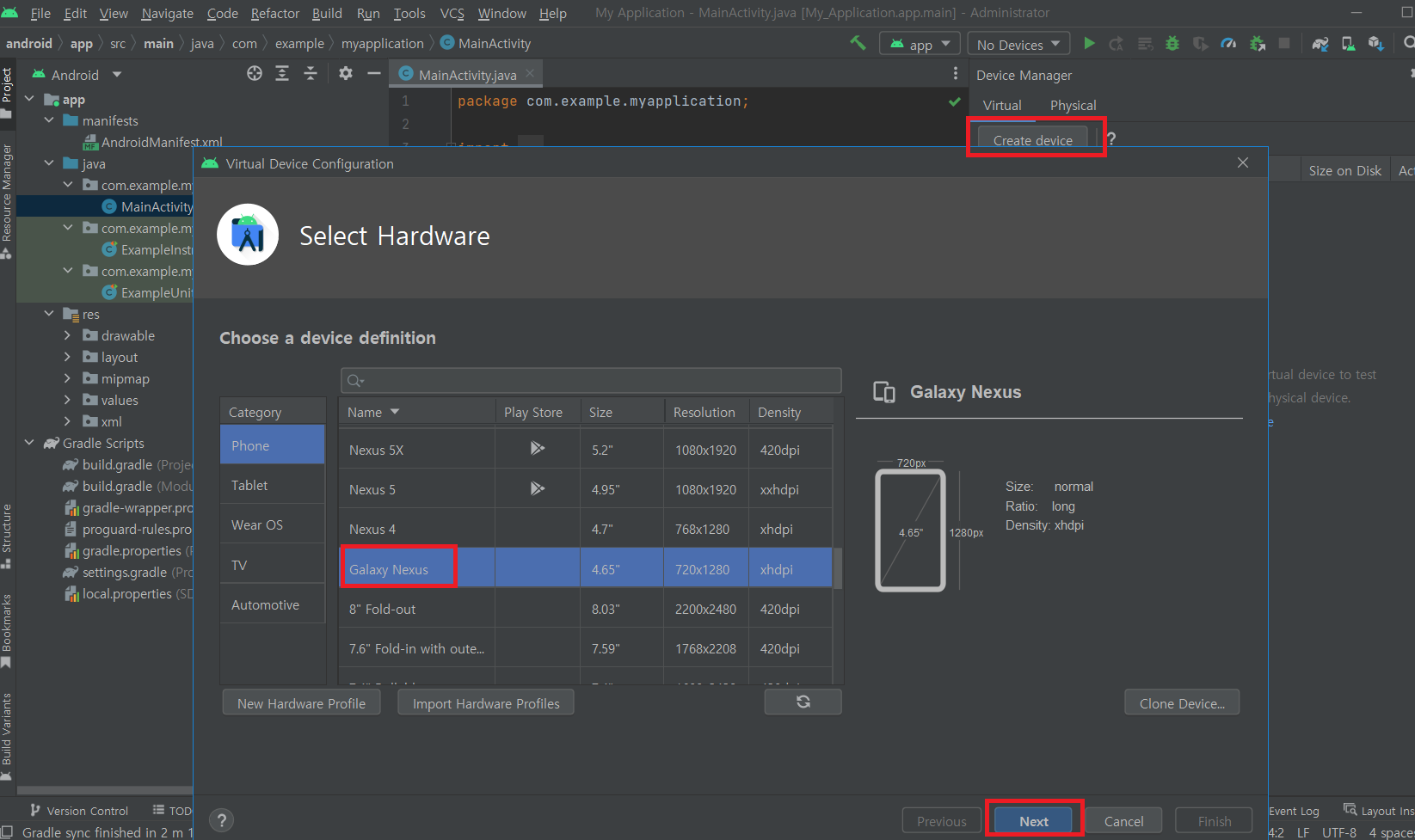Image resolution: width=1415 pixels, height=840 pixels.
Task: Click Expand All icon in Project panel
Action: coord(282,74)
